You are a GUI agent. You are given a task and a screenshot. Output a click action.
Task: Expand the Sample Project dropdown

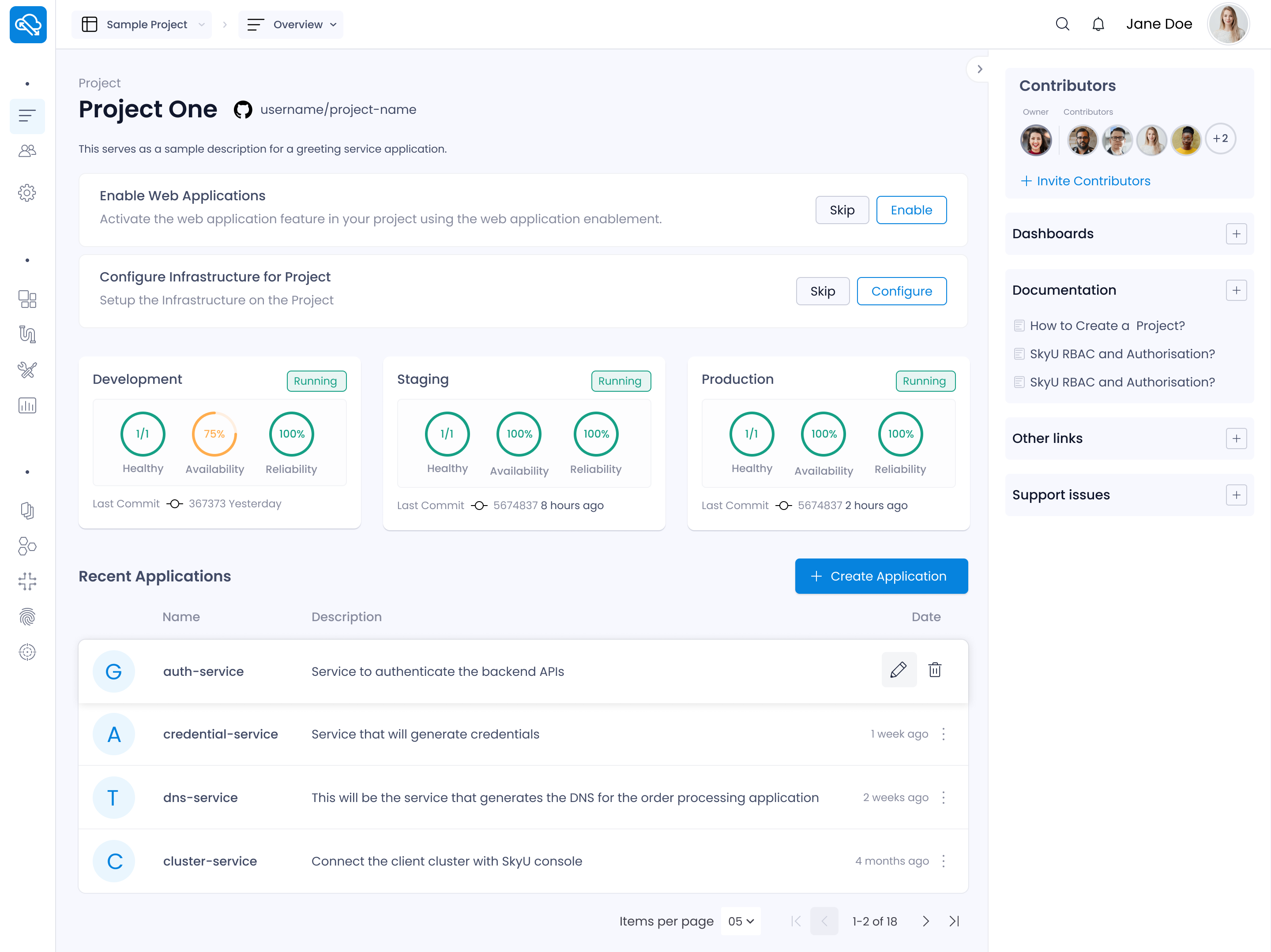point(141,25)
